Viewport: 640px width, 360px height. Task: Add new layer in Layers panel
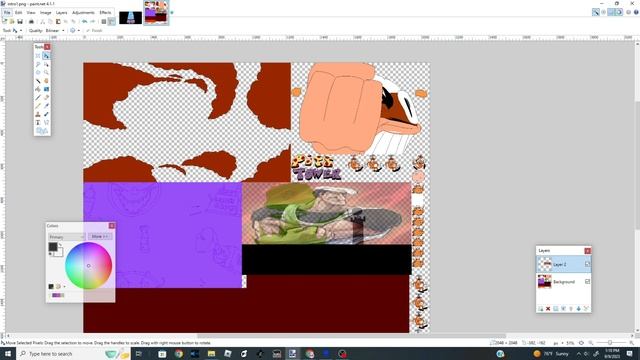click(x=540, y=309)
